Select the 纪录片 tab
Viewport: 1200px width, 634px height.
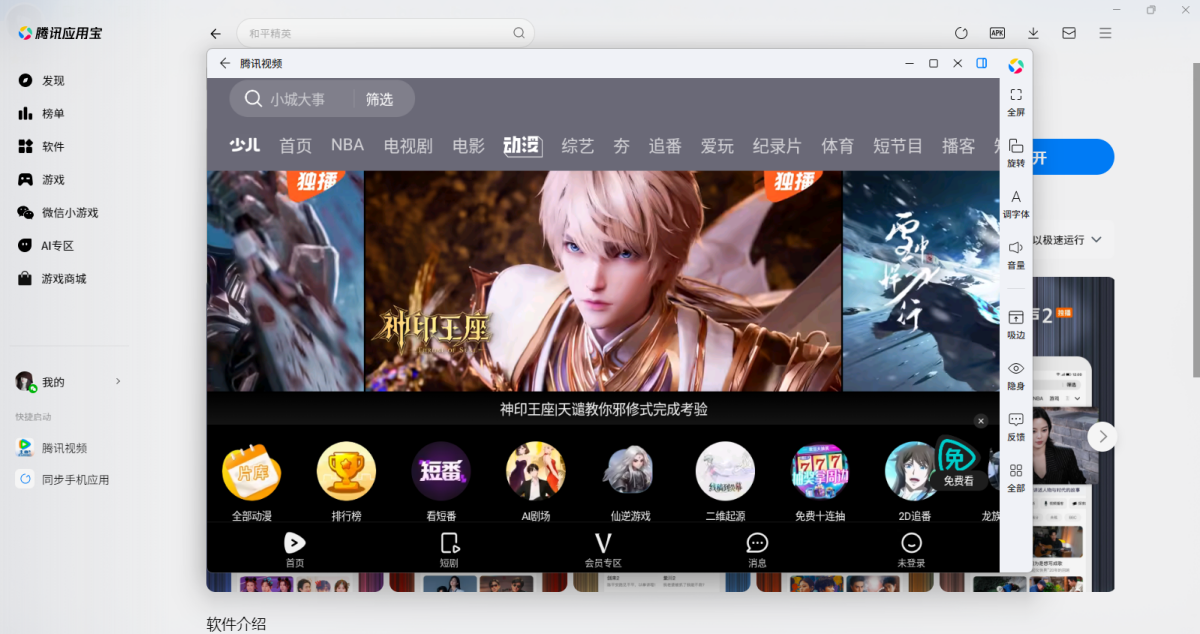pos(777,146)
